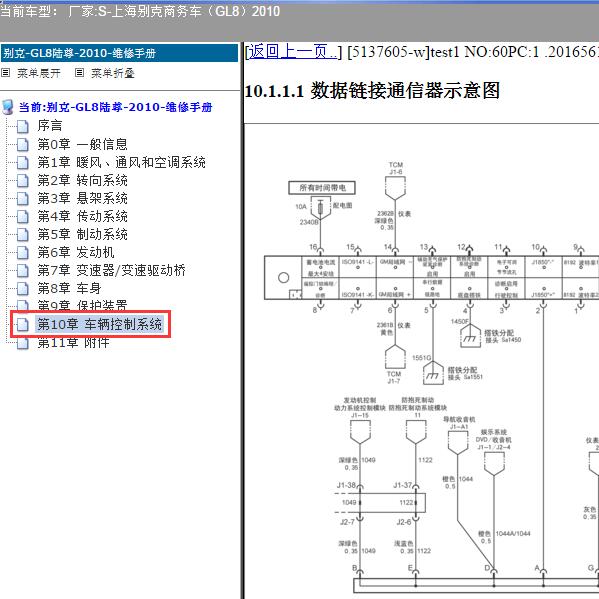
Task: Open 第6章 发动机
Action: coord(76,252)
